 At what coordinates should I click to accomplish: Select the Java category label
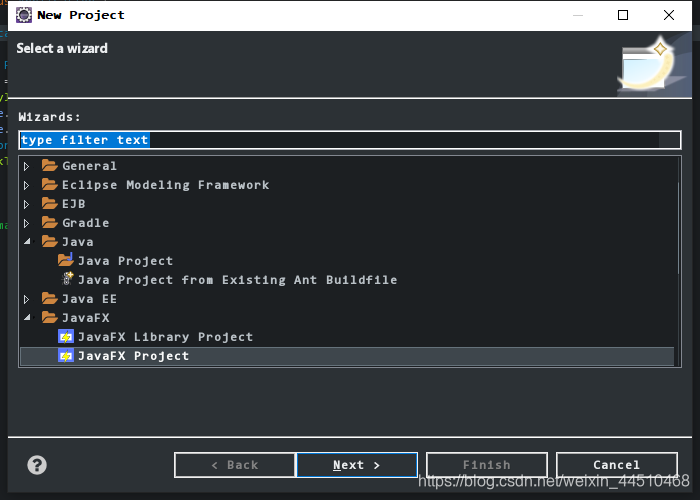(x=78, y=242)
